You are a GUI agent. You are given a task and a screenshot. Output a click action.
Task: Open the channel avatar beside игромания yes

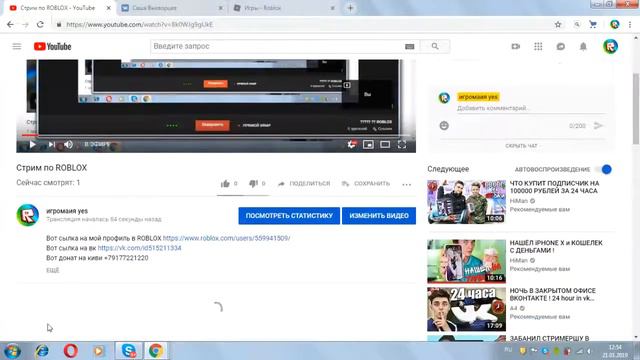tap(28, 215)
